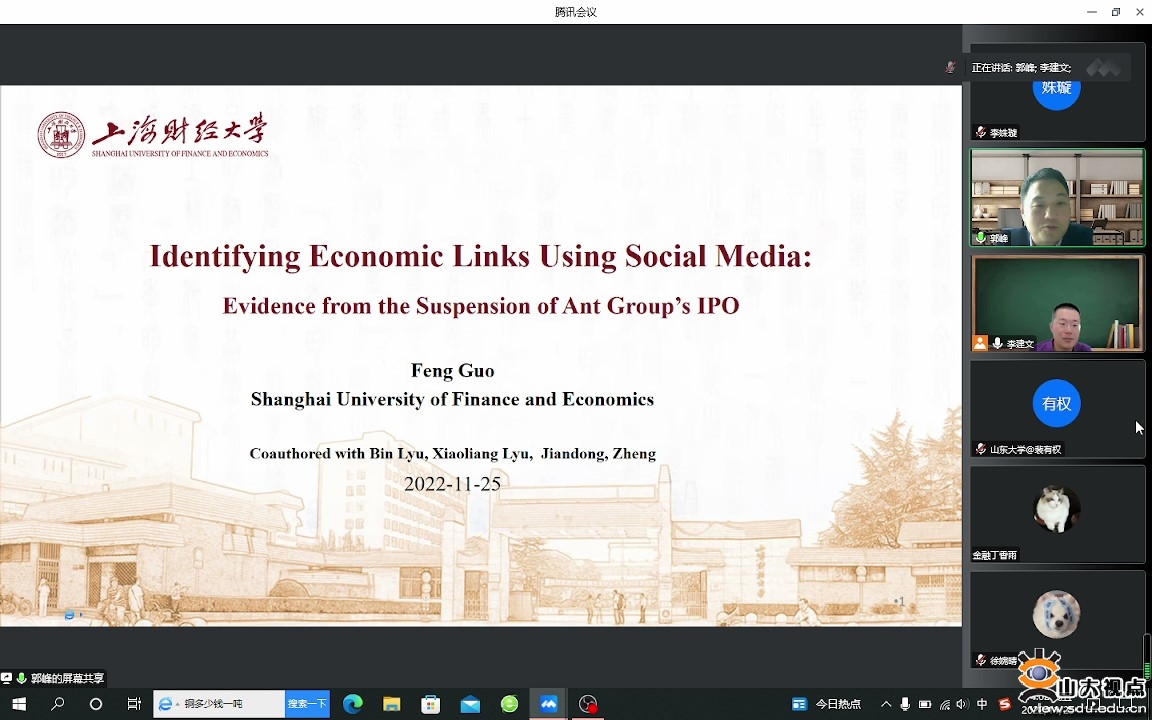Screen dimensions: 1152x720
Task: Click the microphone icon next to 李建文
Action: 997,343
